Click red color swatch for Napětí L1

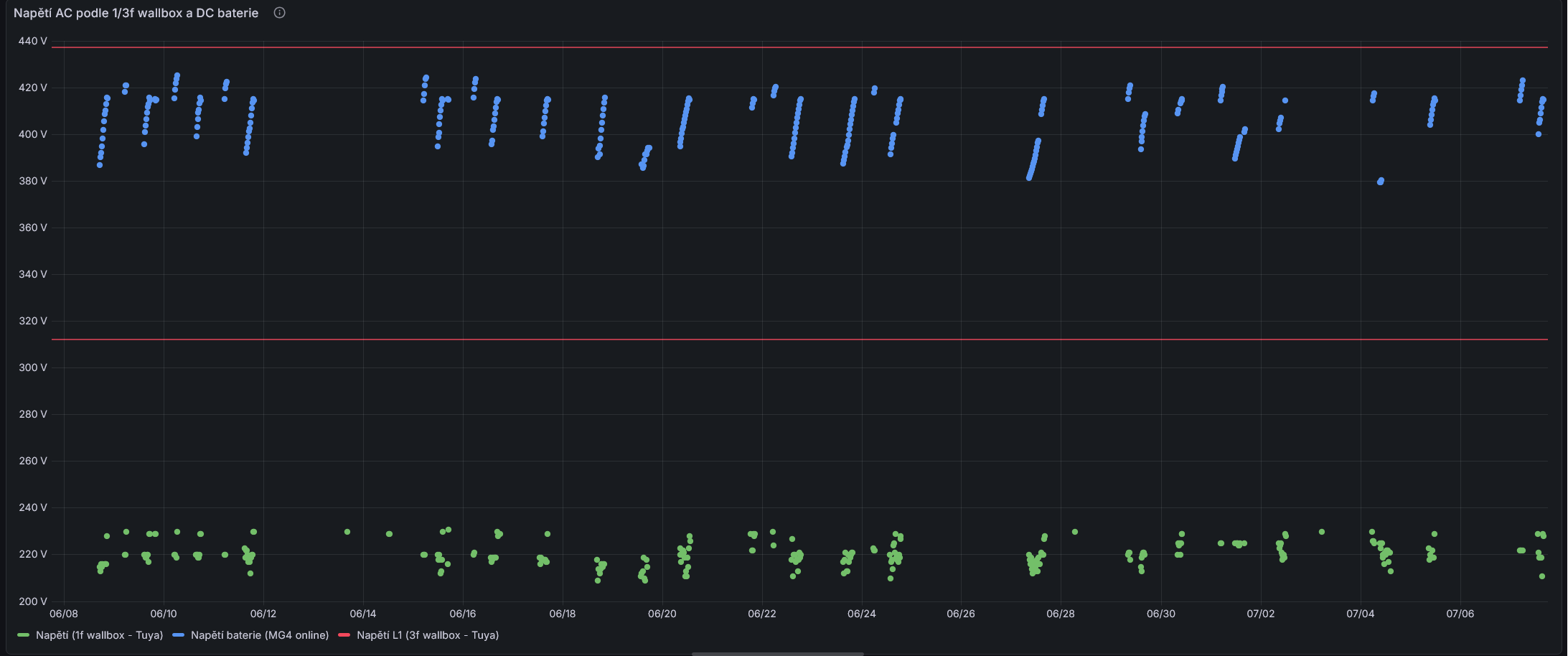point(344,635)
